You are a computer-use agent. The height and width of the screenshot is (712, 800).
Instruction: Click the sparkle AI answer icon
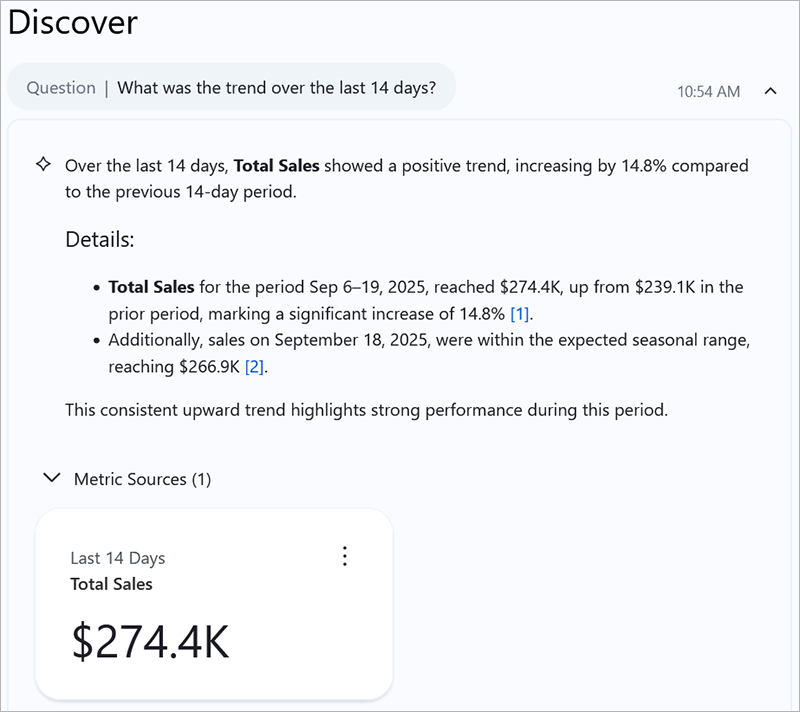(x=44, y=165)
